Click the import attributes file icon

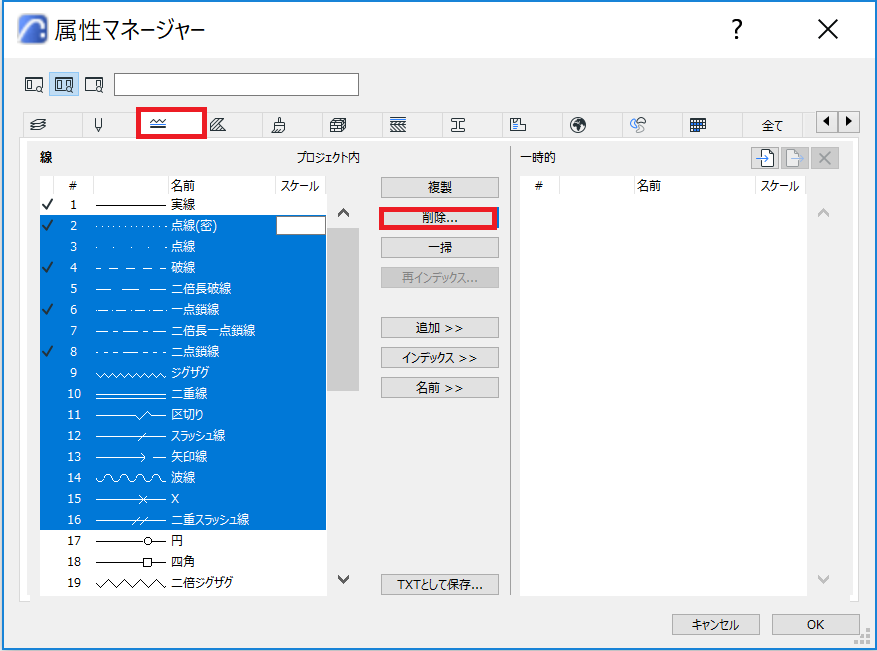(x=765, y=158)
